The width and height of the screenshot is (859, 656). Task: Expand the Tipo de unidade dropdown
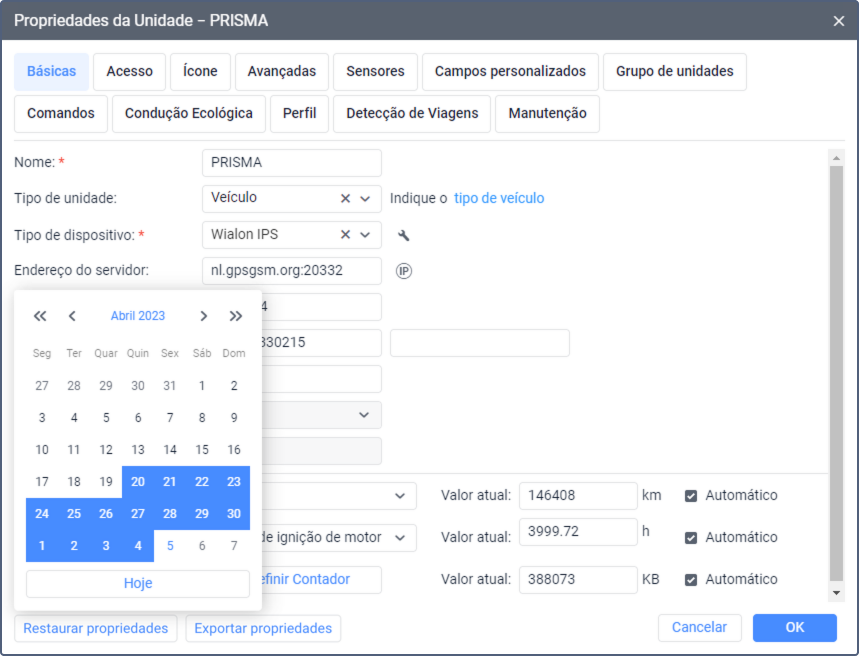[366, 199]
